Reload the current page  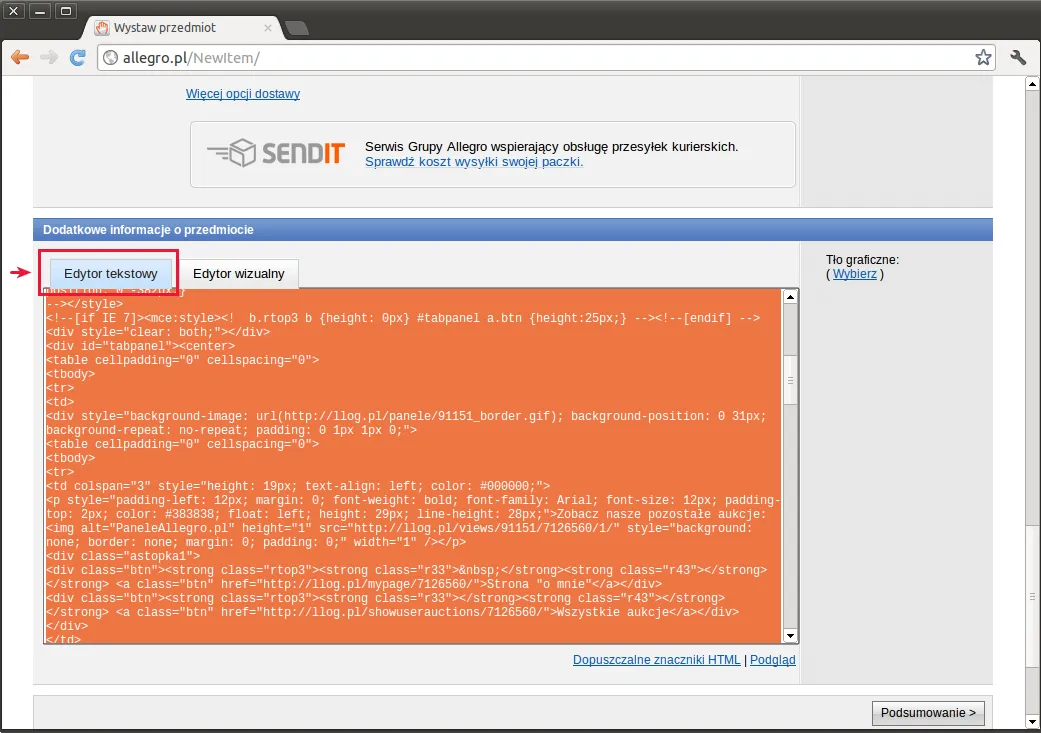77,57
